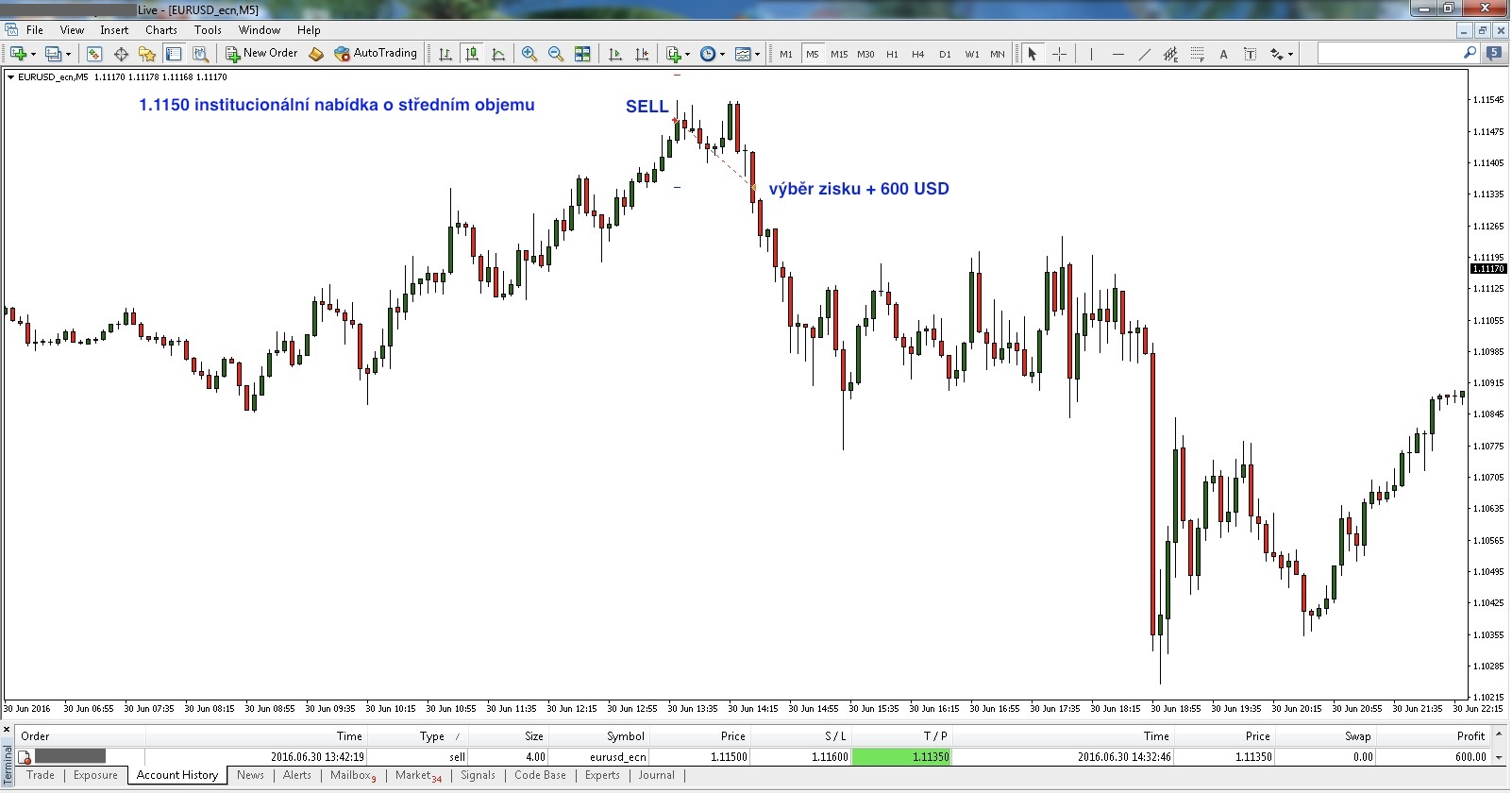Toggle the Terminal window icon
The width and height of the screenshot is (1512, 793).
pyautogui.click(x=174, y=54)
